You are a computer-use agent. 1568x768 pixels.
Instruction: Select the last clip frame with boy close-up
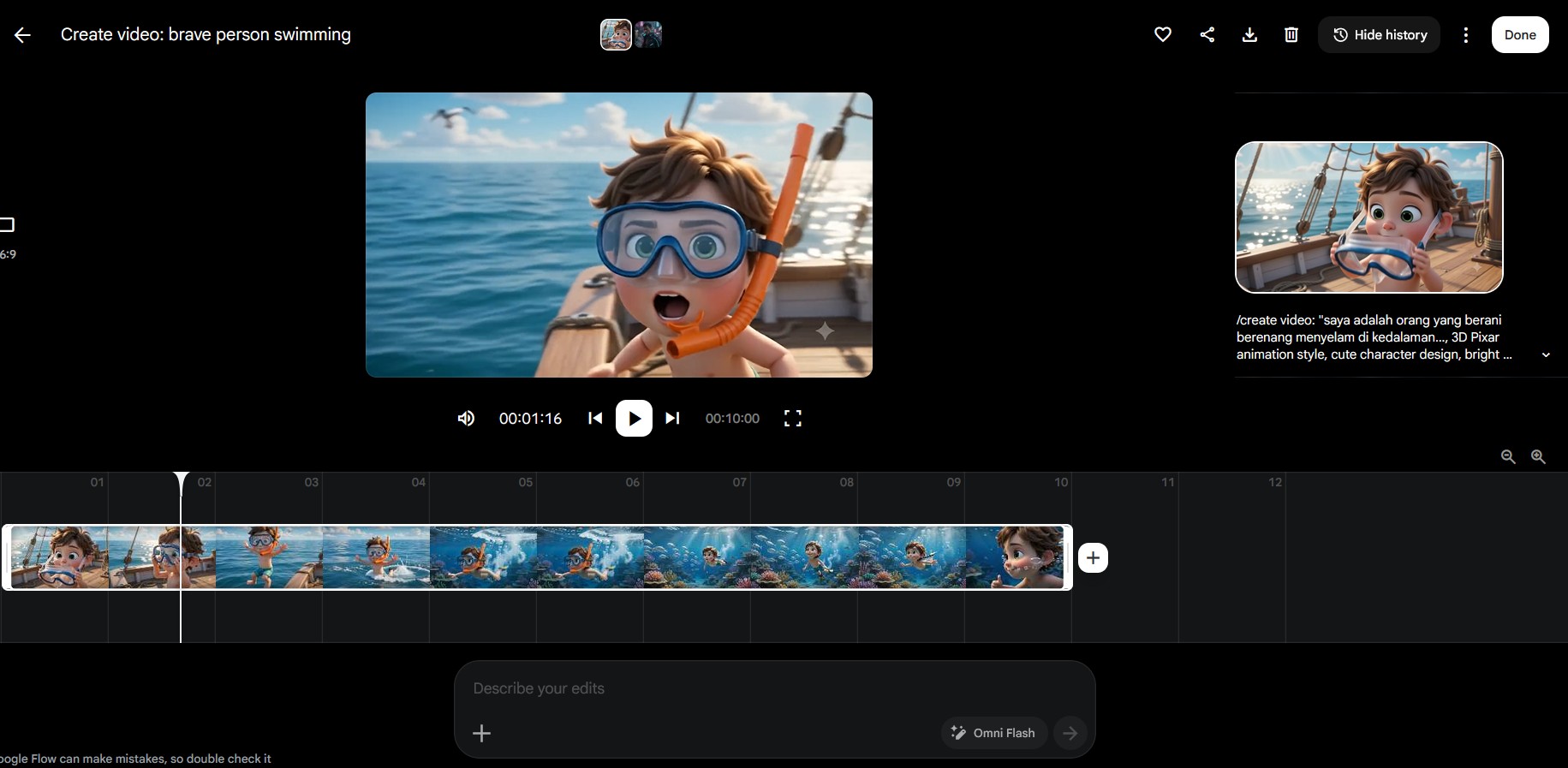click(x=1015, y=557)
